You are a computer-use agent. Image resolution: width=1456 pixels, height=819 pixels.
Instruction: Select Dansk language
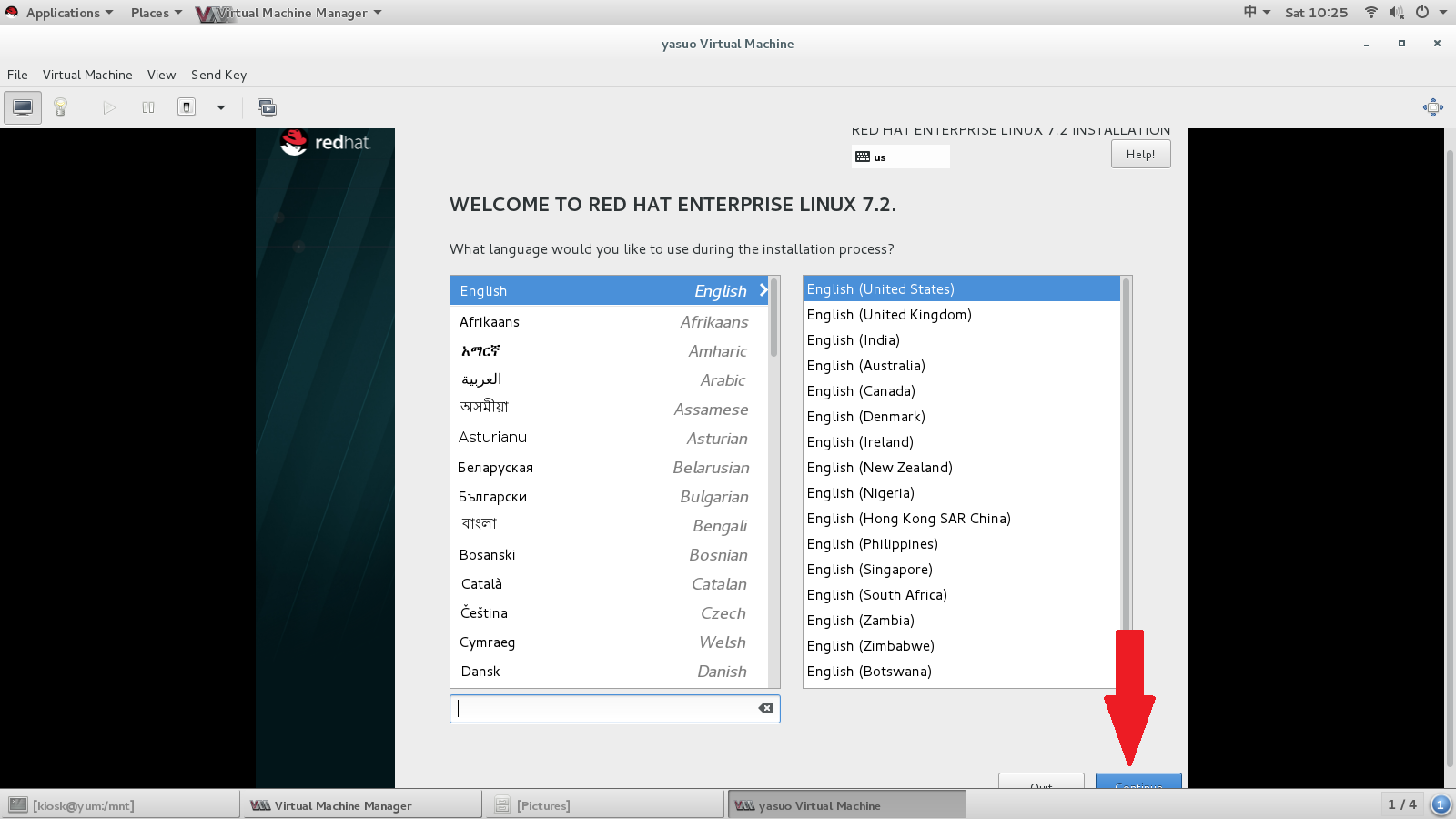[x=609, y=672]
